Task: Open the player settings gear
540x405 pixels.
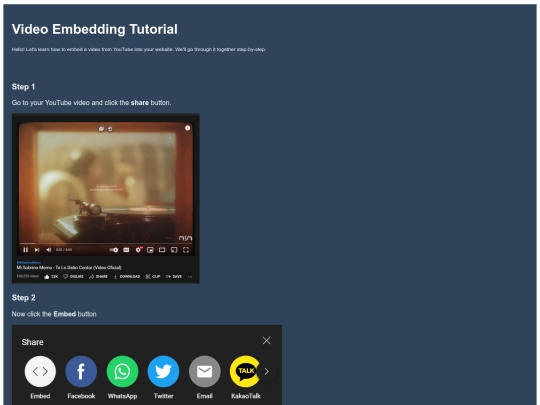Action: point(138,249)
